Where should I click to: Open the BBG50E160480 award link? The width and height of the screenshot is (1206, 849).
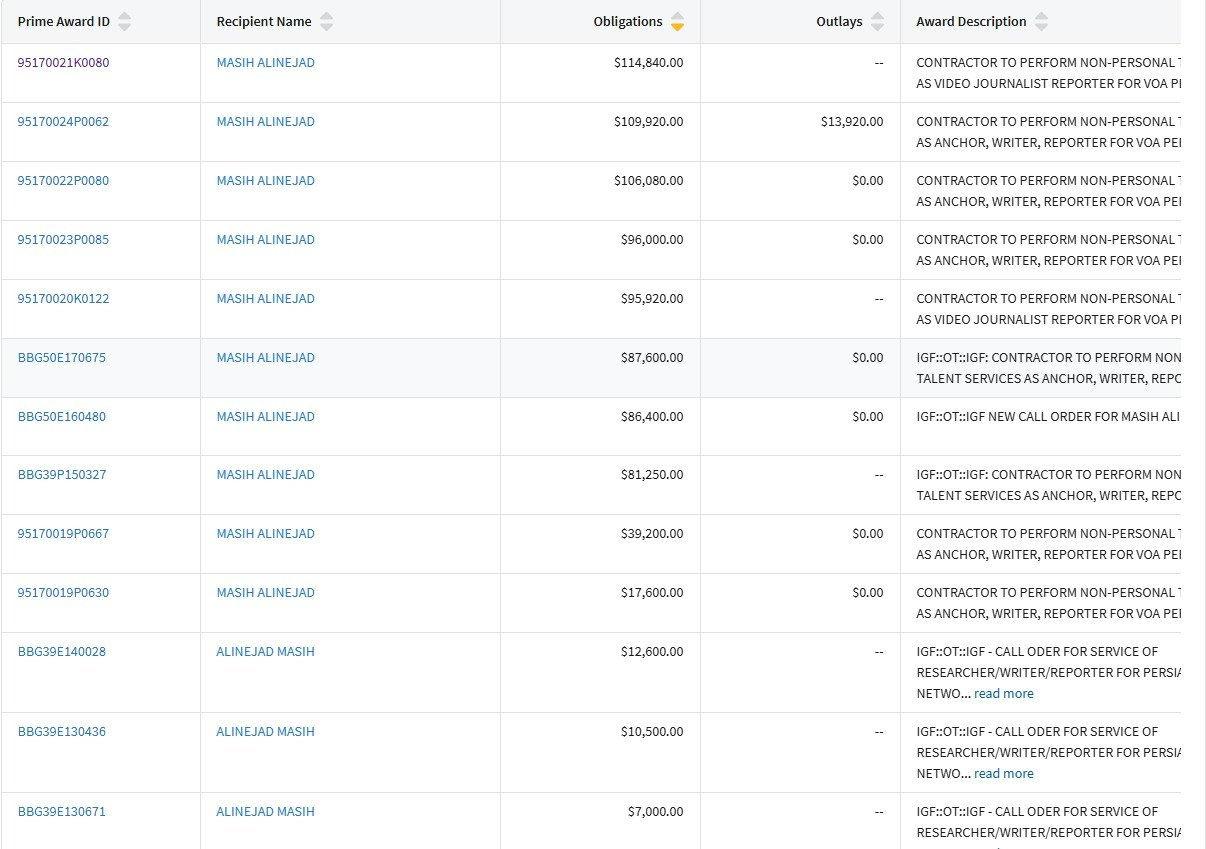click(x=61, y=417)
